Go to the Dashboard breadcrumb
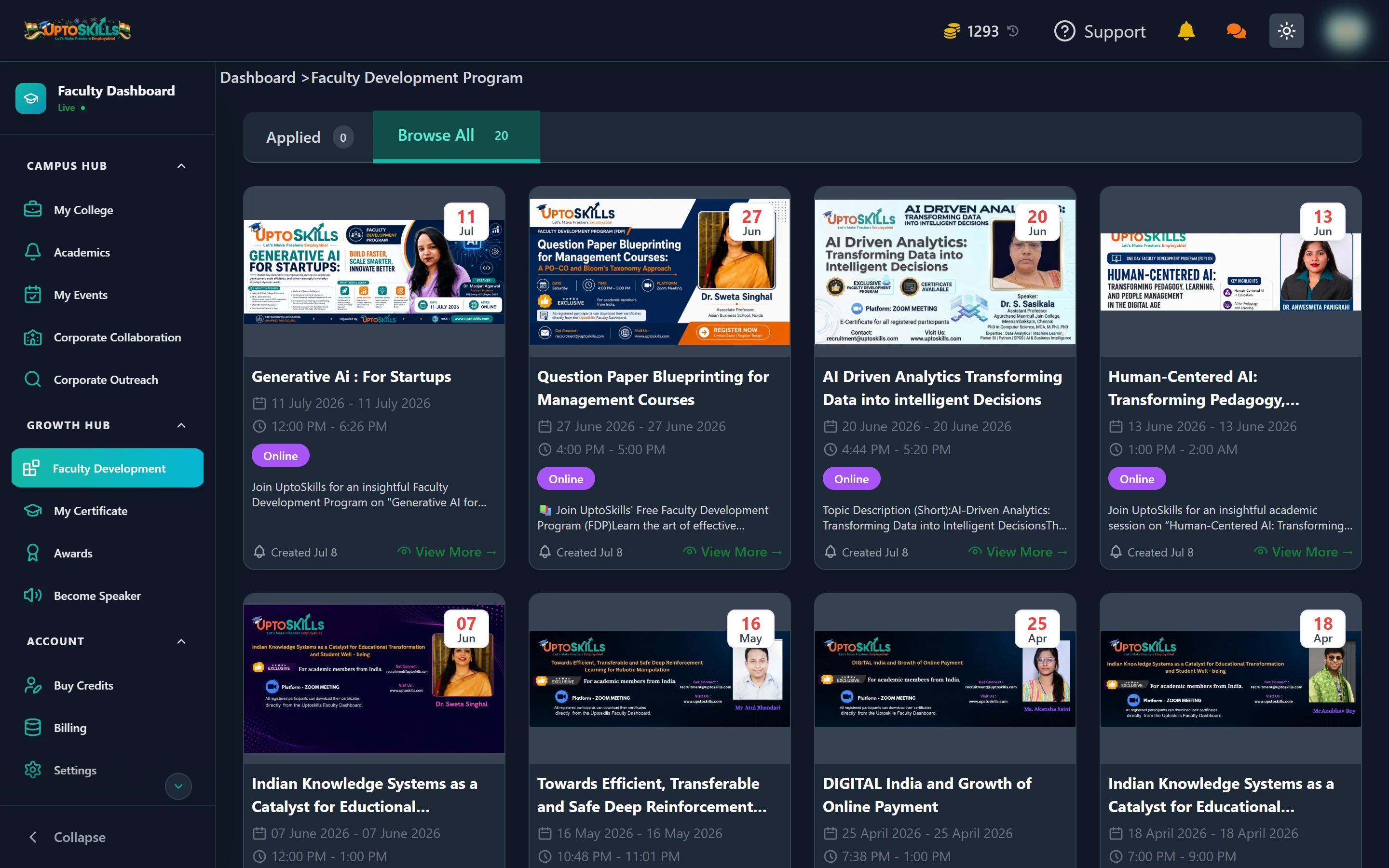 (x=258, y=78)
